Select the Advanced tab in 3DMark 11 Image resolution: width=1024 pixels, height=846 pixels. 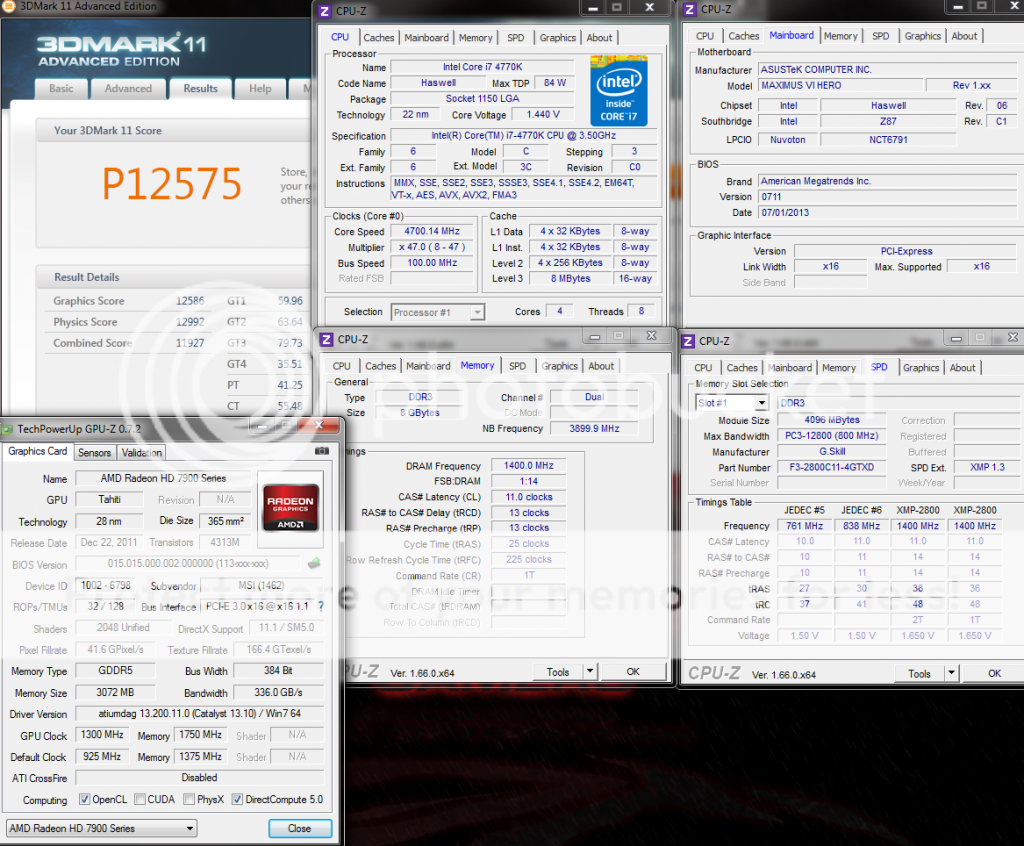coord(128,88)
